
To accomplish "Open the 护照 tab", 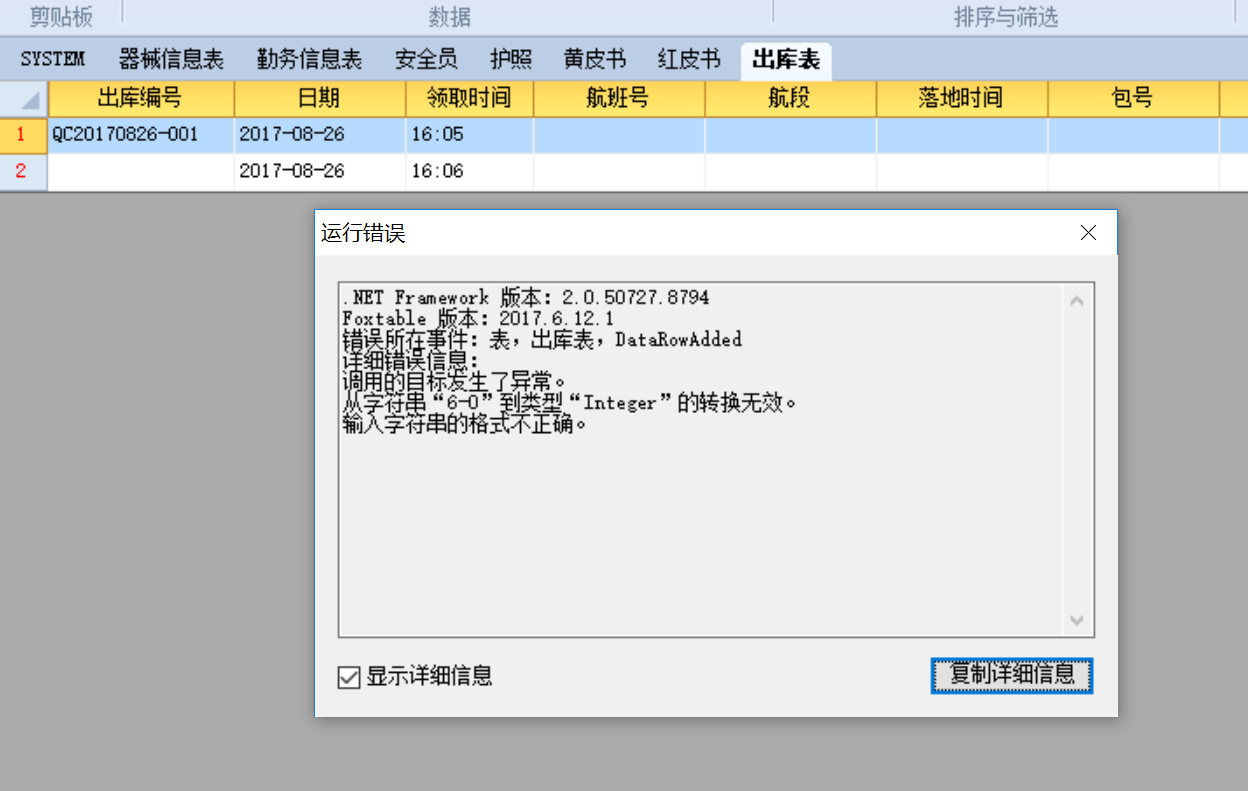I will click(x=511, y=60).
